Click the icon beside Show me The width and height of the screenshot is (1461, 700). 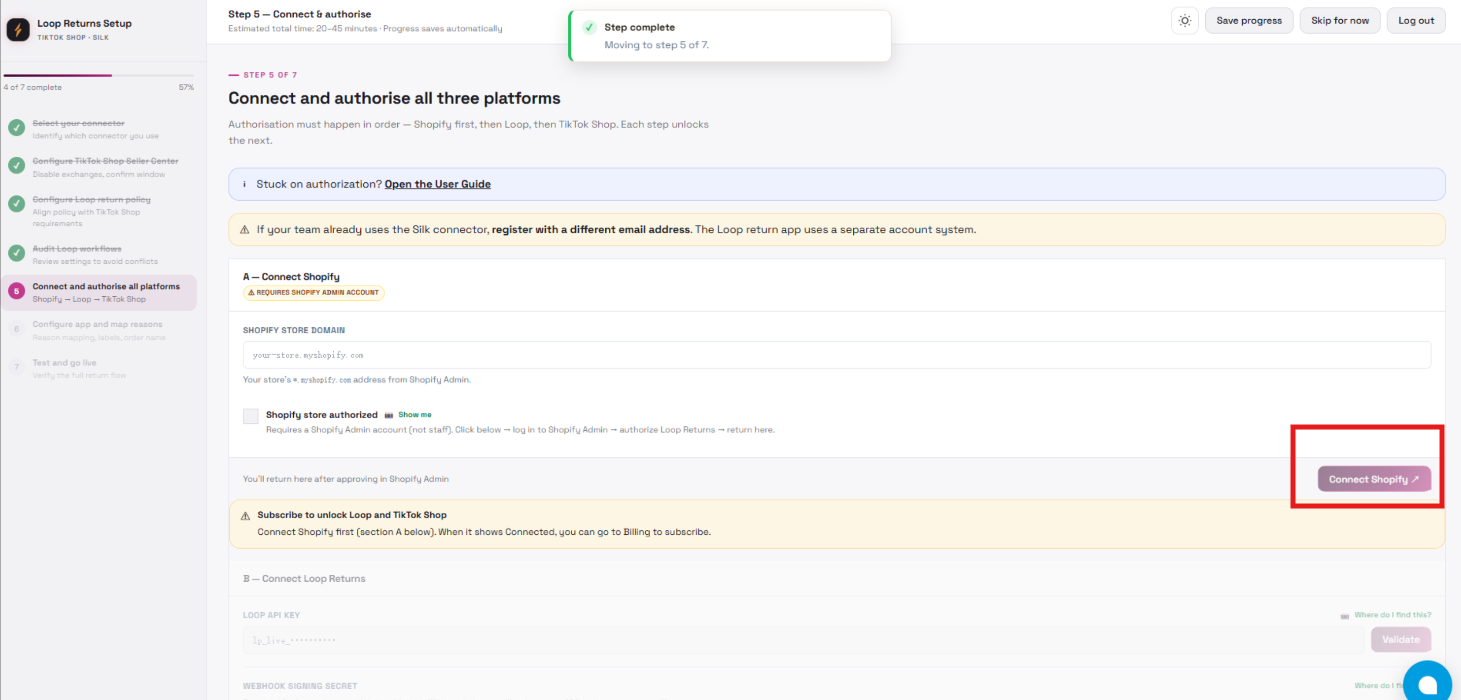pos(388,415)
